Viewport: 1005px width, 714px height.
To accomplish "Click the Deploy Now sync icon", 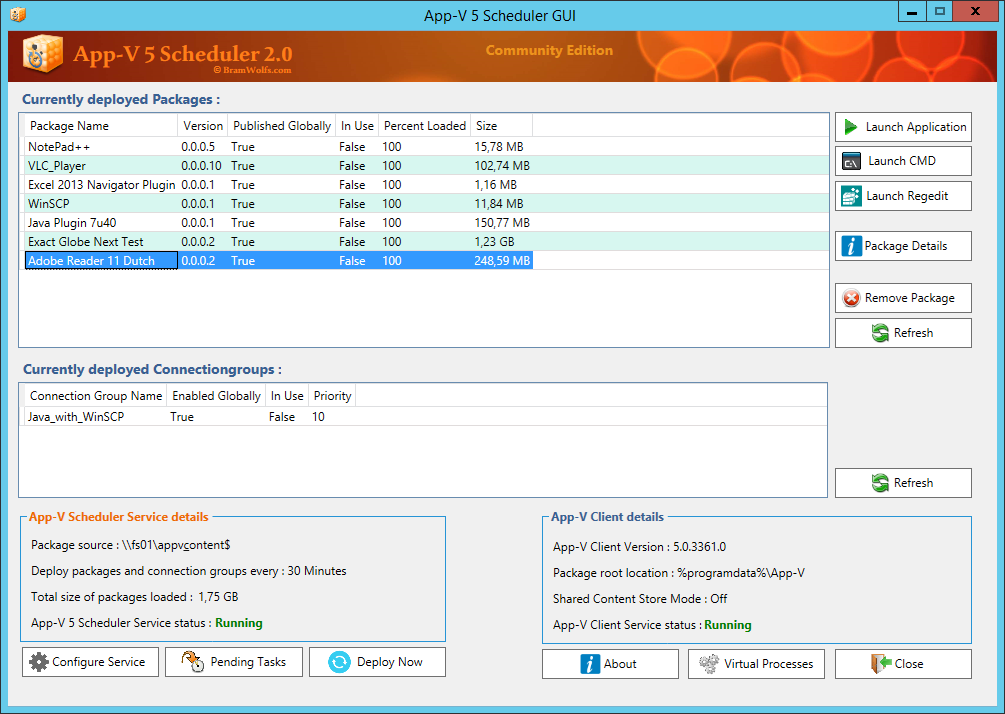I will (x=340, y=662).
